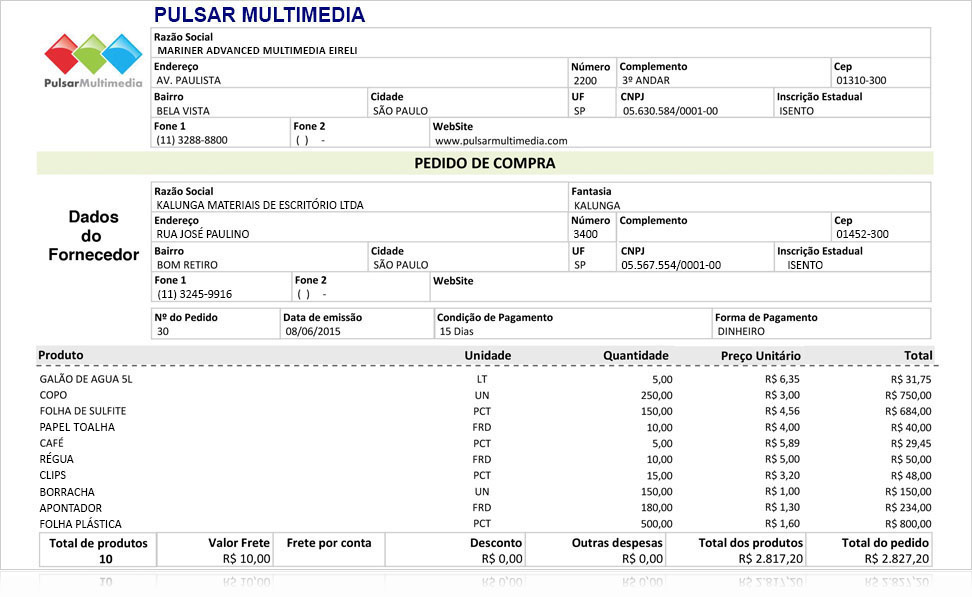972x597 pixels.
Task: Click the issue date "08/06/2015"
Action: point(313,332)
